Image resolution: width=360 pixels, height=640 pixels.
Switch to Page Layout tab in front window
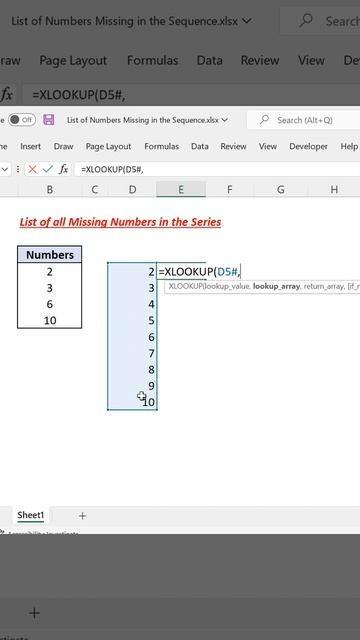pos(109,146)
